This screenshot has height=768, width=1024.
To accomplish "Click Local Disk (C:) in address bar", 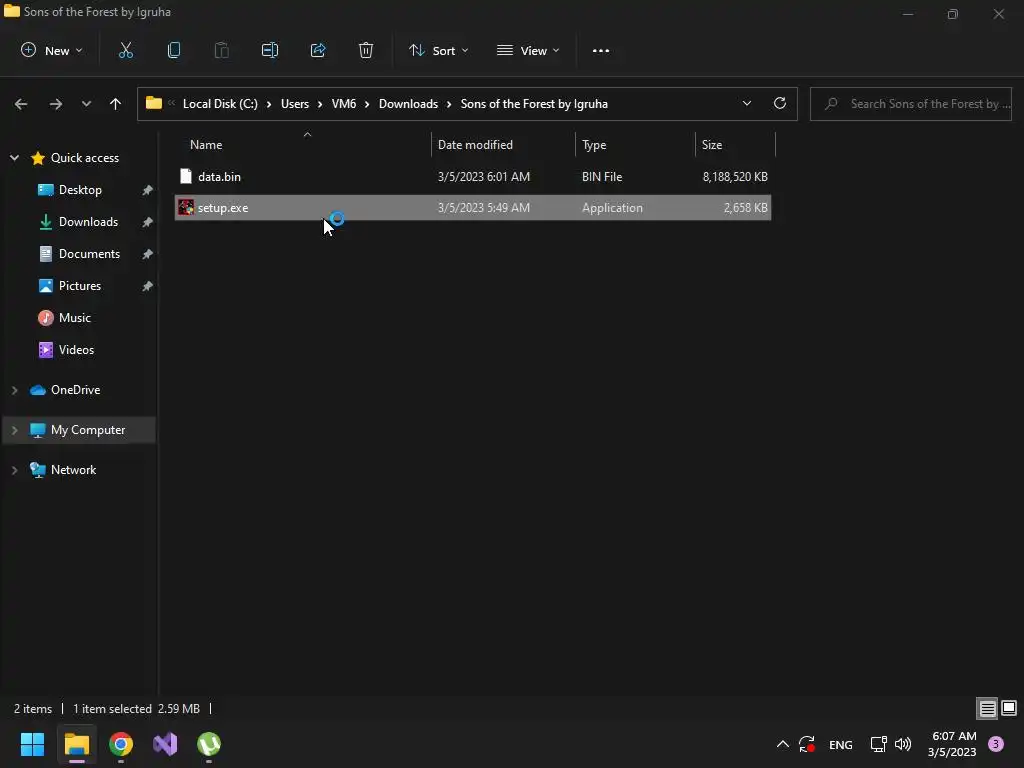I will click(x=220, y=104).
